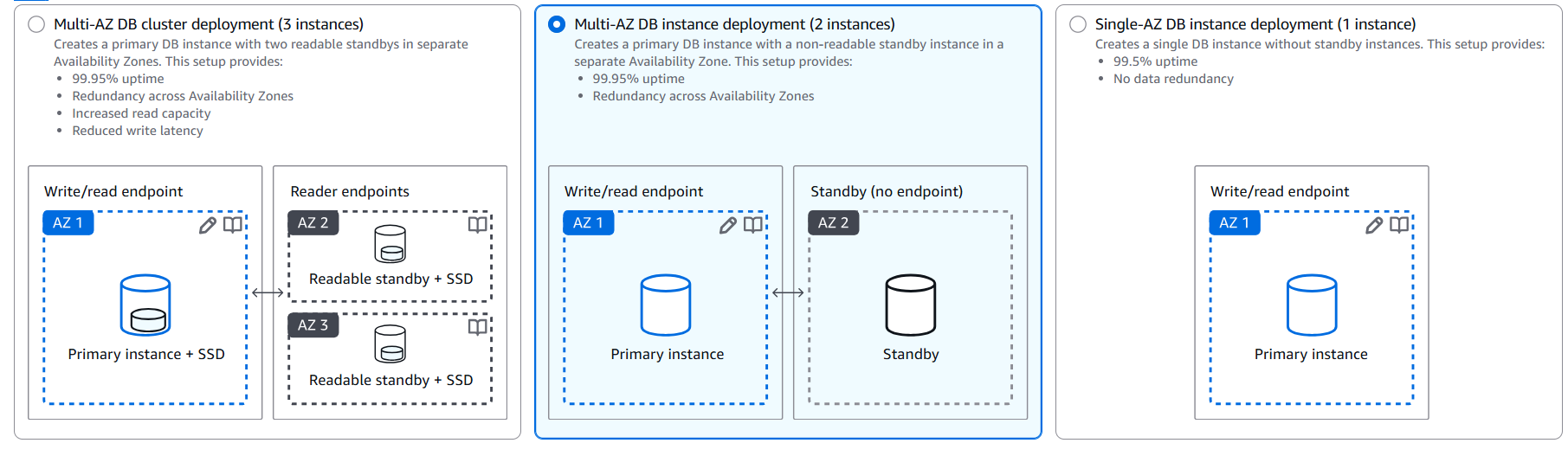Select Multi-AZ DB instance deployment radio button
Viewport: 1568px width, 456px height.
(x=557, y=24)
